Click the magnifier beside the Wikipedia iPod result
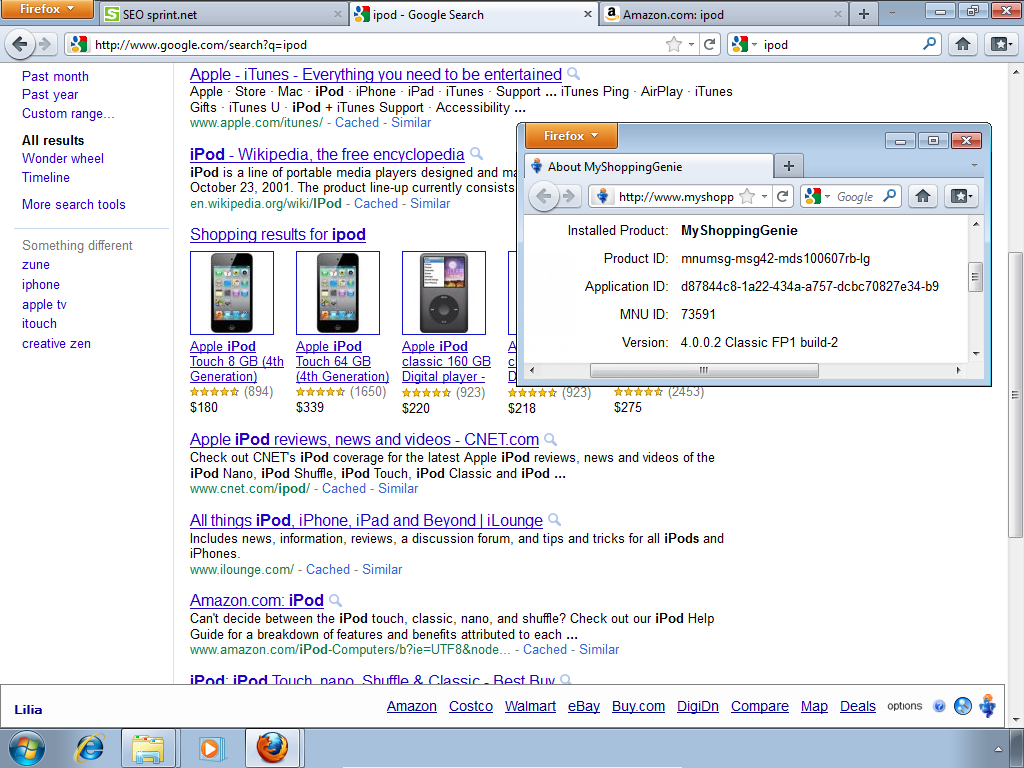Image resolution: width=1024 pixels, height=768 pixels. pos(477,154)
